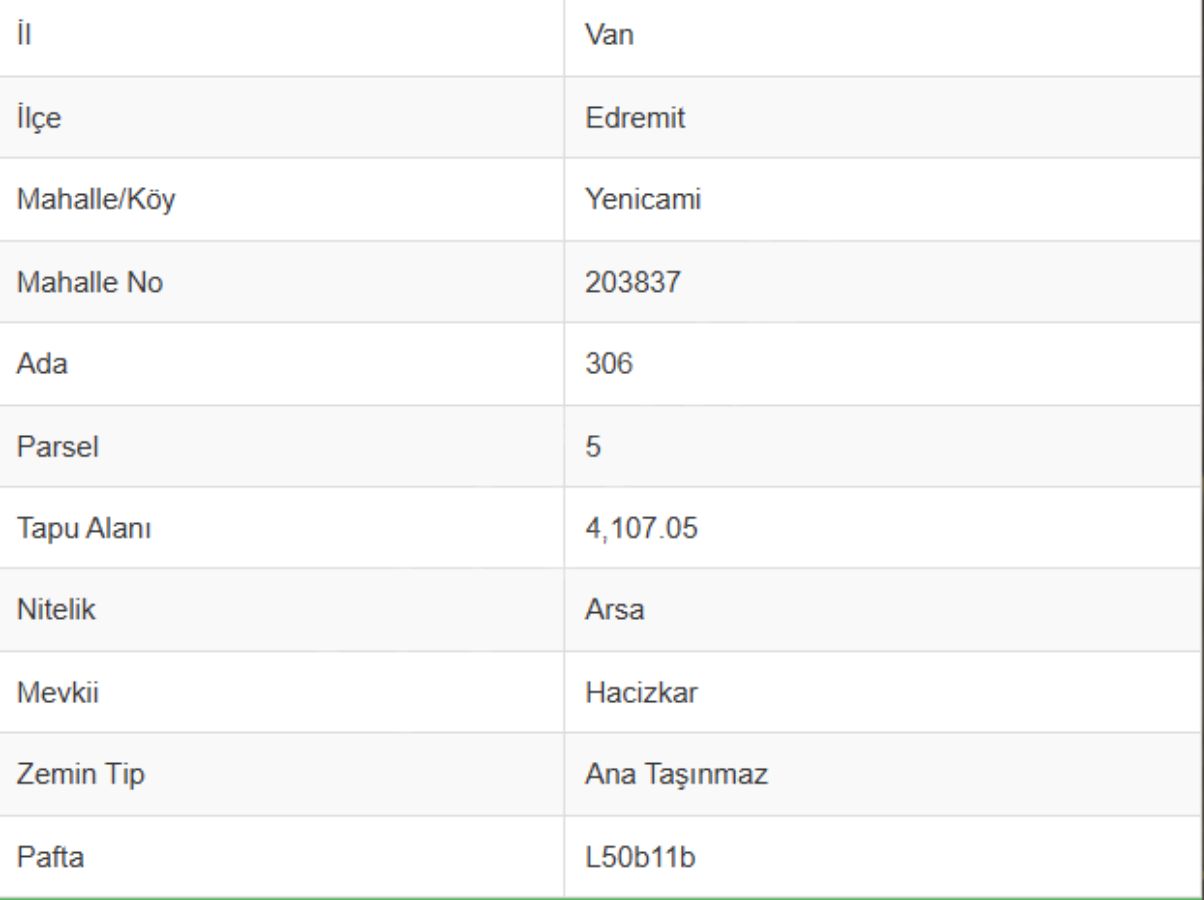This screenshot has width=1204, height=900.
Task: Click the Parsel value 5
Action: (592, 448)
